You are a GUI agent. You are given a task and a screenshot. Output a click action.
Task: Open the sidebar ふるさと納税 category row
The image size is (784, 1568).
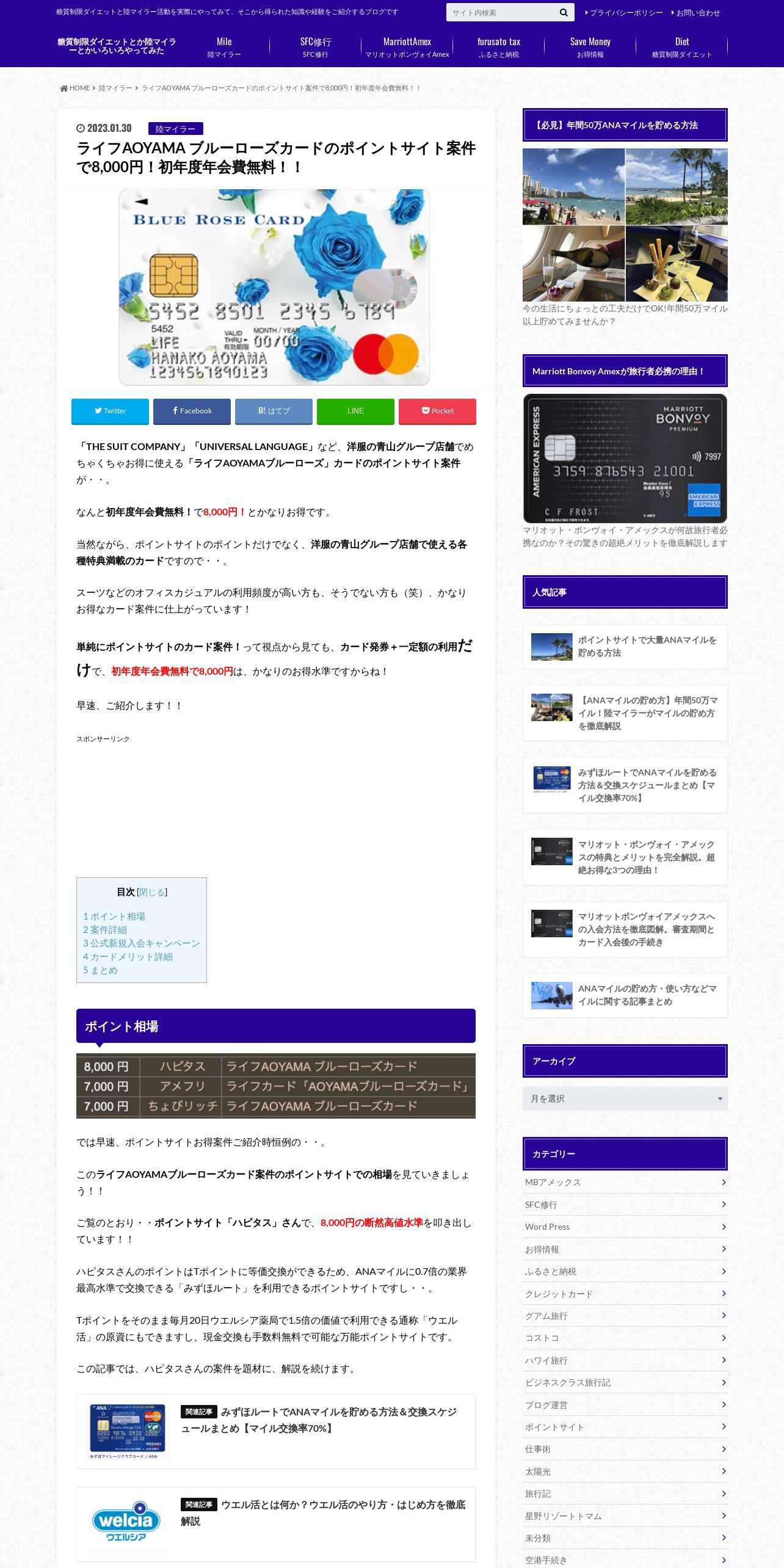click(625, 1271)
